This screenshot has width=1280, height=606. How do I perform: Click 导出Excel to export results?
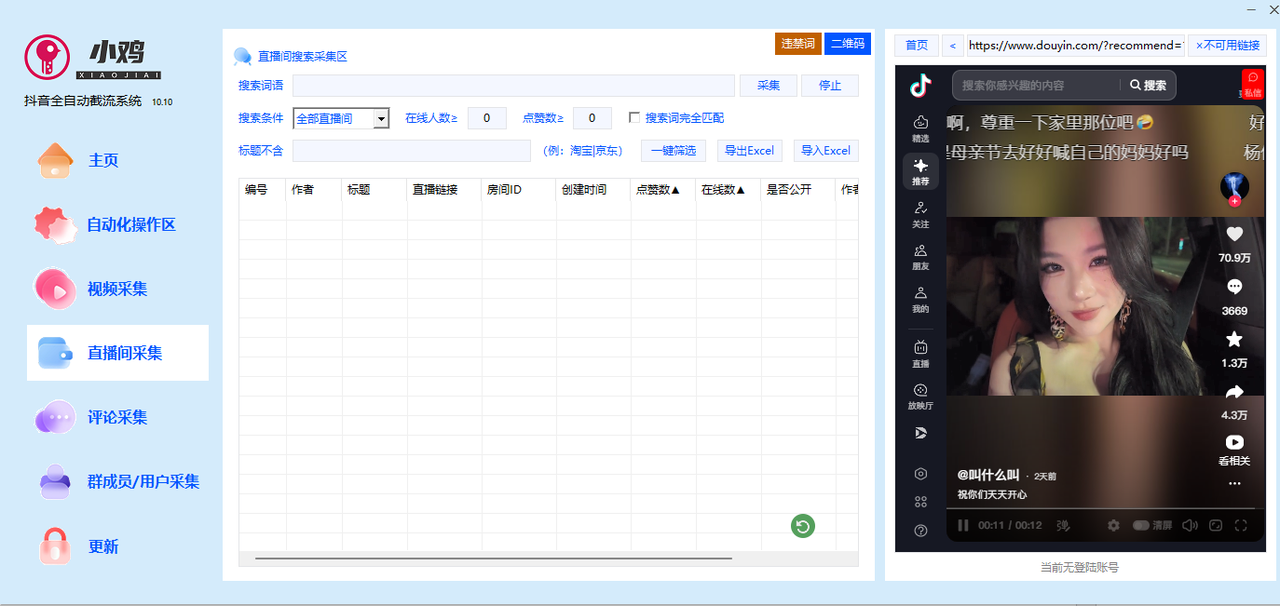749,150
